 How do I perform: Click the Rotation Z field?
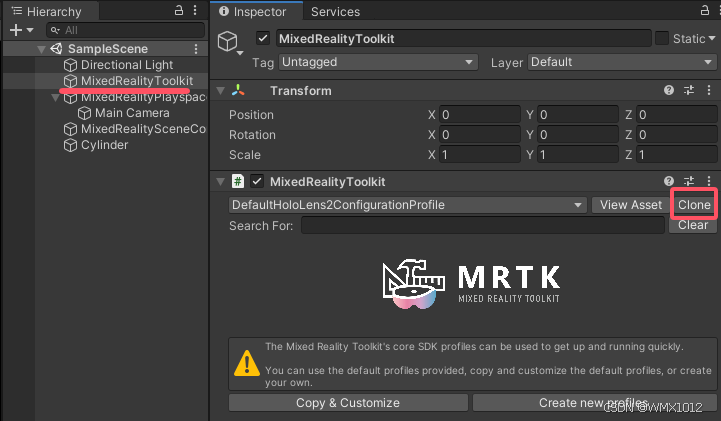(x=676, y=135)
